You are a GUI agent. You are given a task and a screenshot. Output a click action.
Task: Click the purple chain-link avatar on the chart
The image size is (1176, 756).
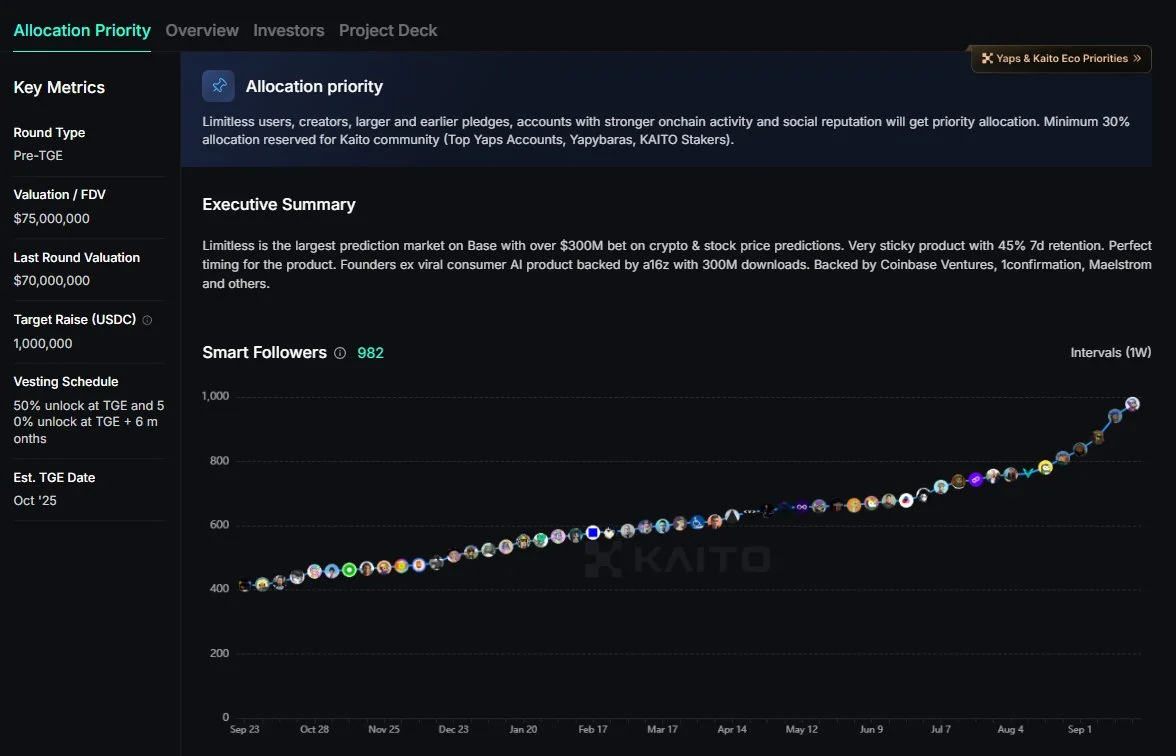[976, 480]
